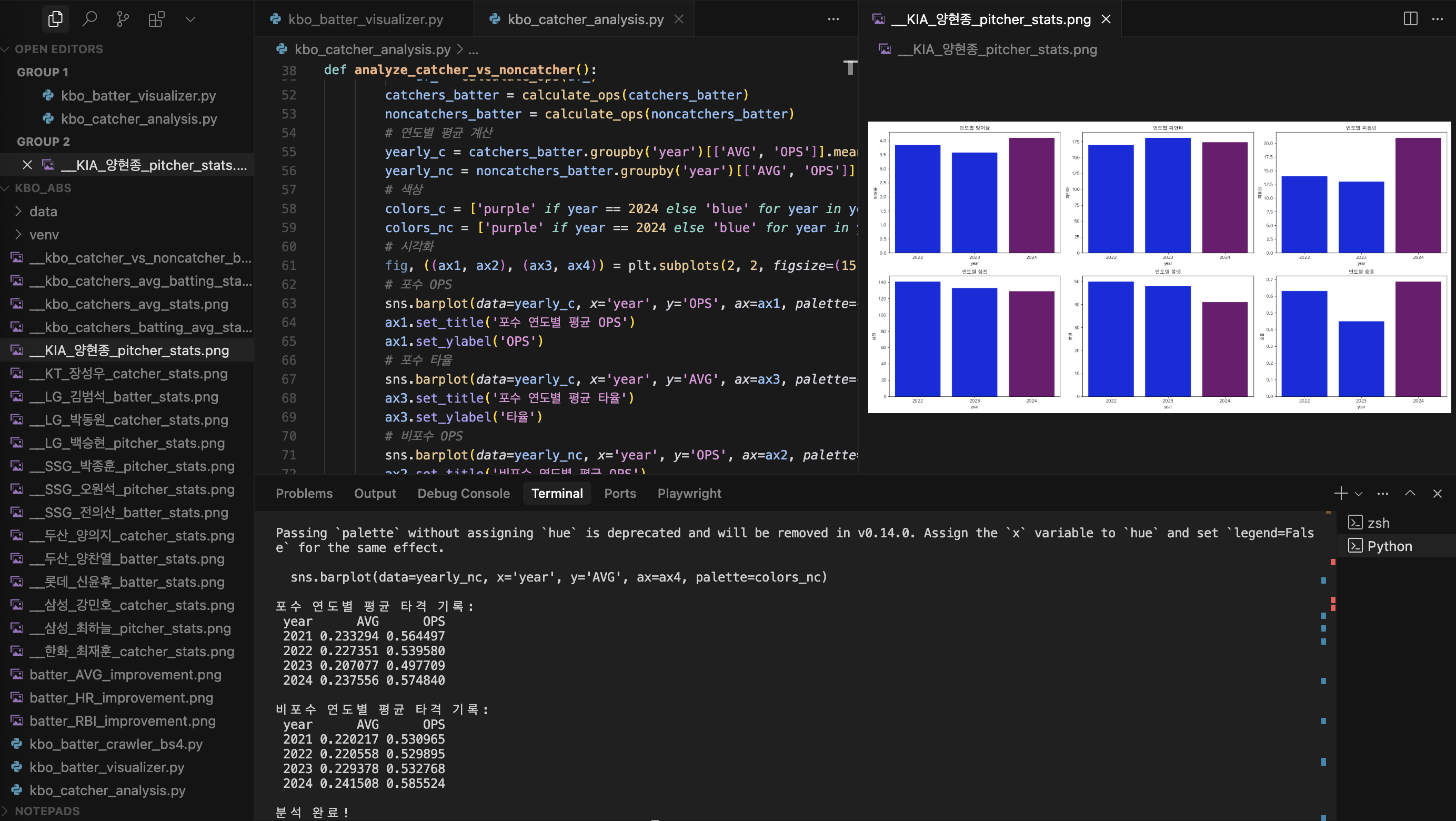Add a new terminal with the plus icon

pyautogui.click(x=1340, y=493)
